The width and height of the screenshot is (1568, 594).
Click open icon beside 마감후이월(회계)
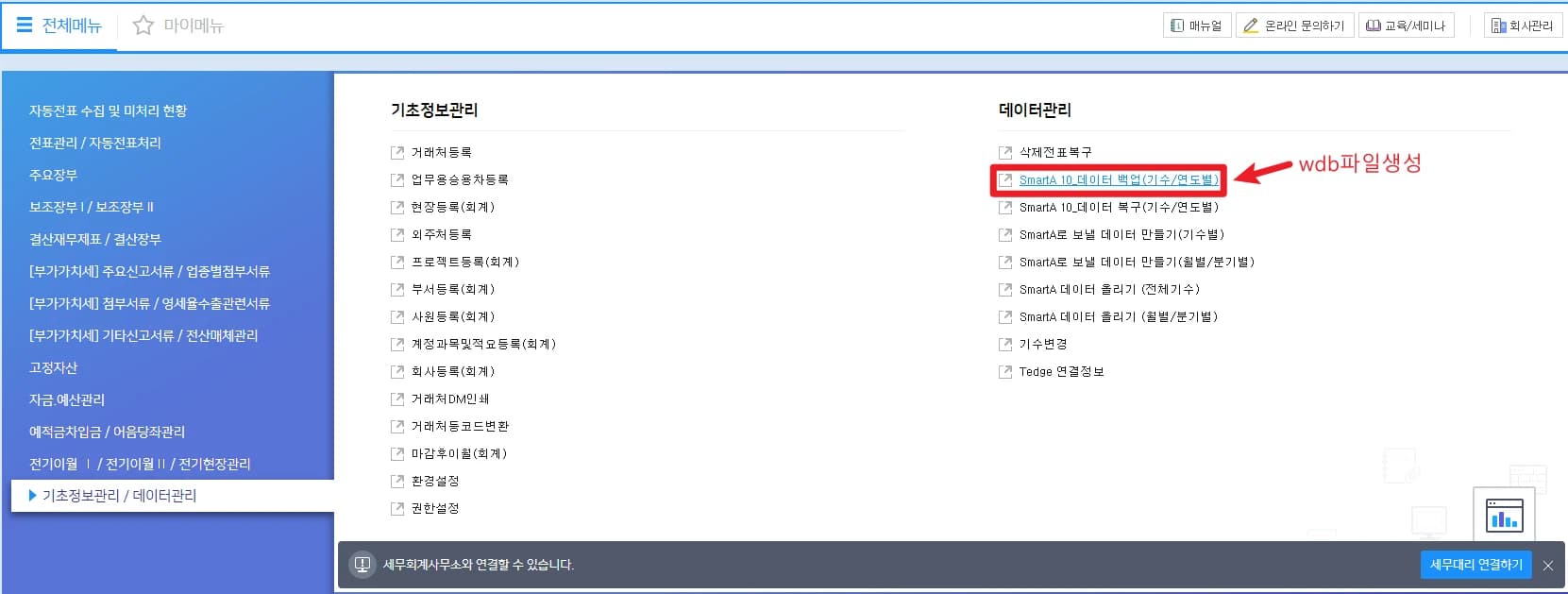397,453
